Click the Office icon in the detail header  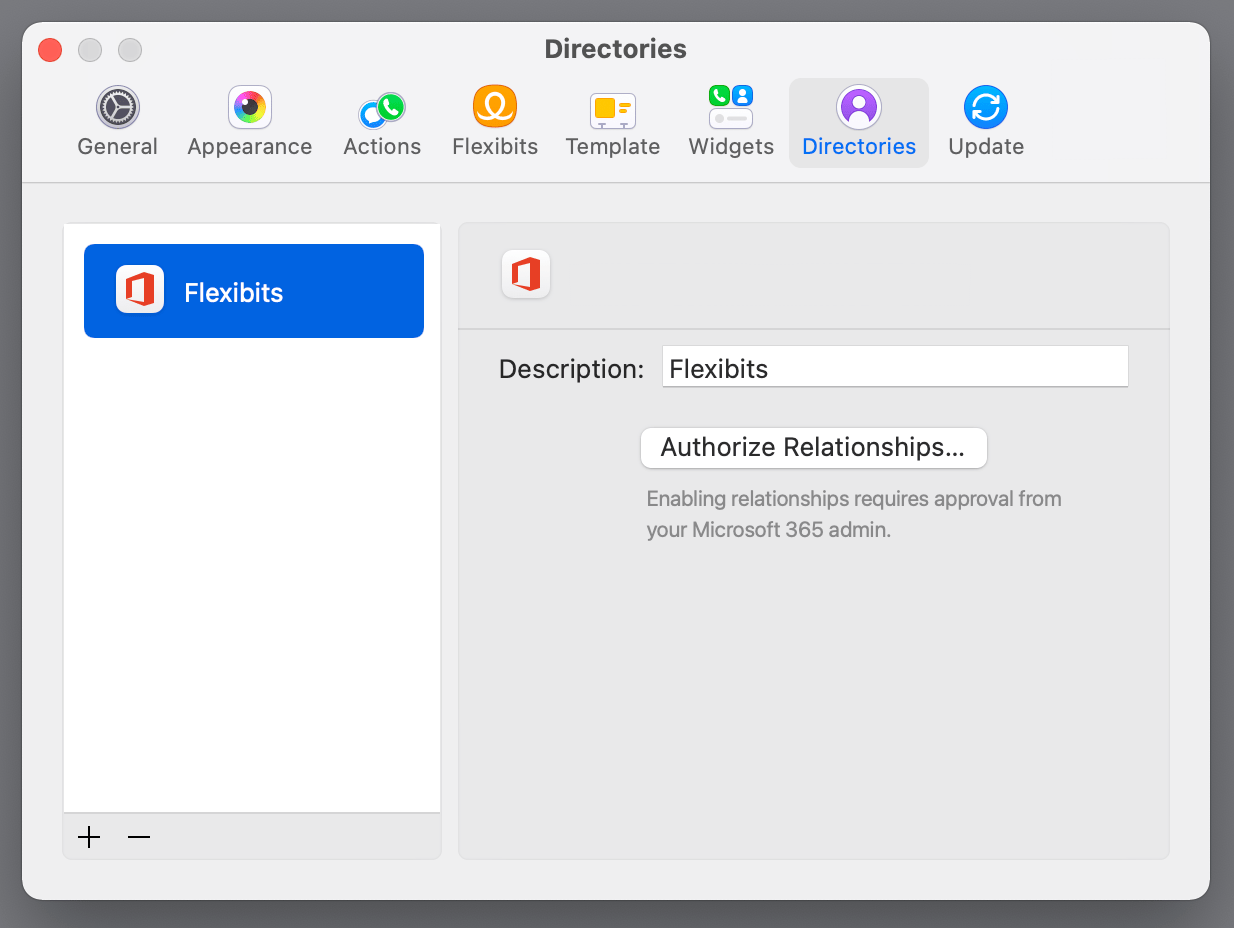tap(526, 274)
